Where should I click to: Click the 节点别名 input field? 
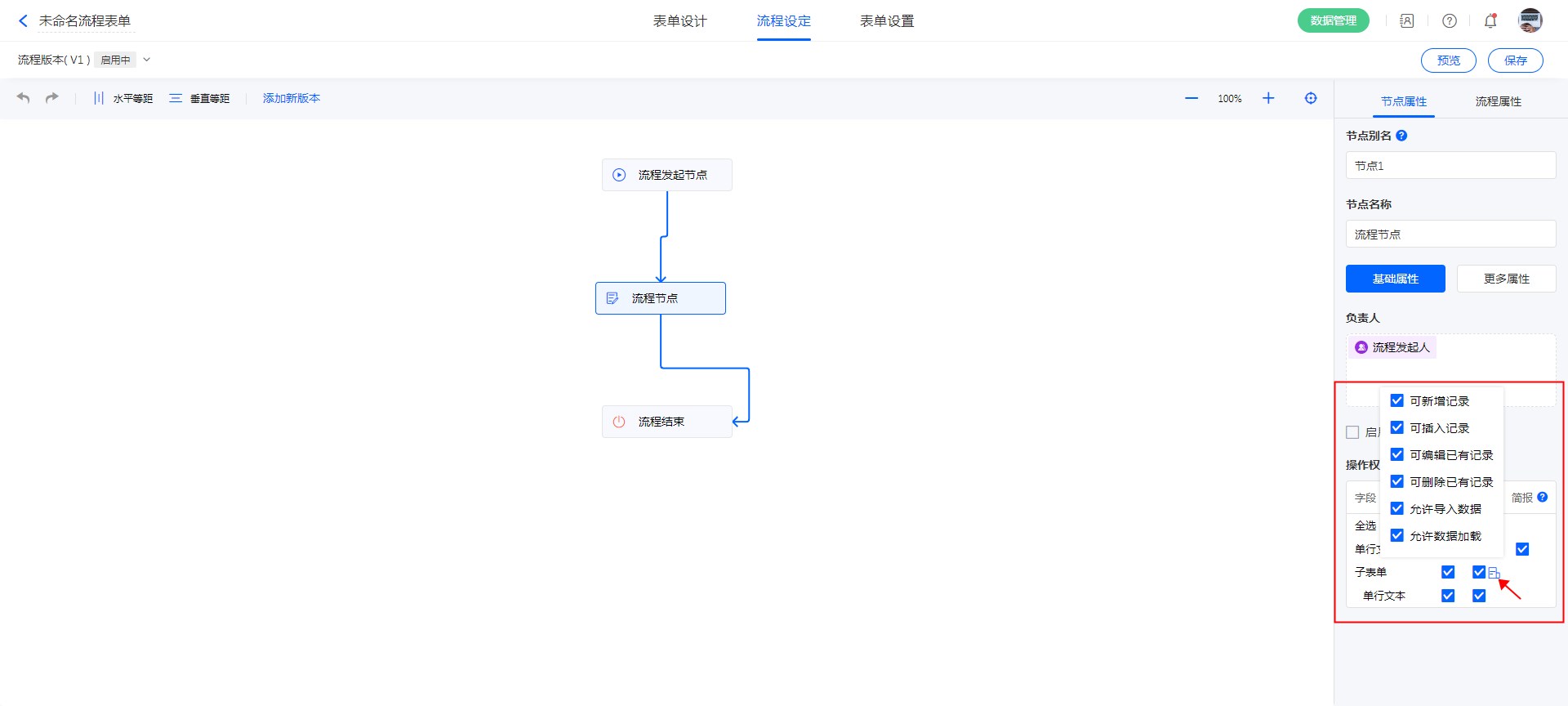1450,166
